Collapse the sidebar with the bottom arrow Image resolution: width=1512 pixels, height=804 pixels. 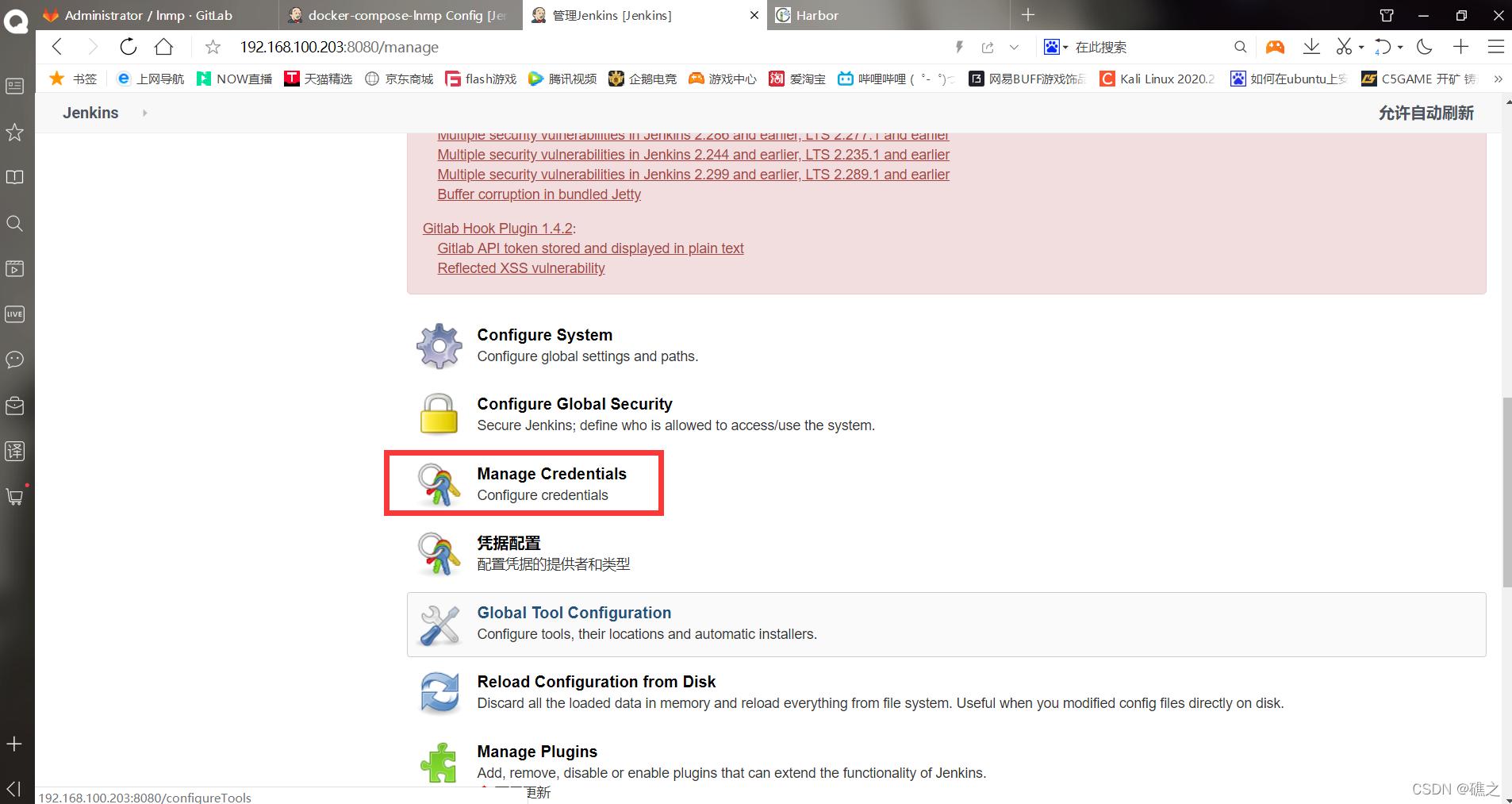tap(14, 788)
